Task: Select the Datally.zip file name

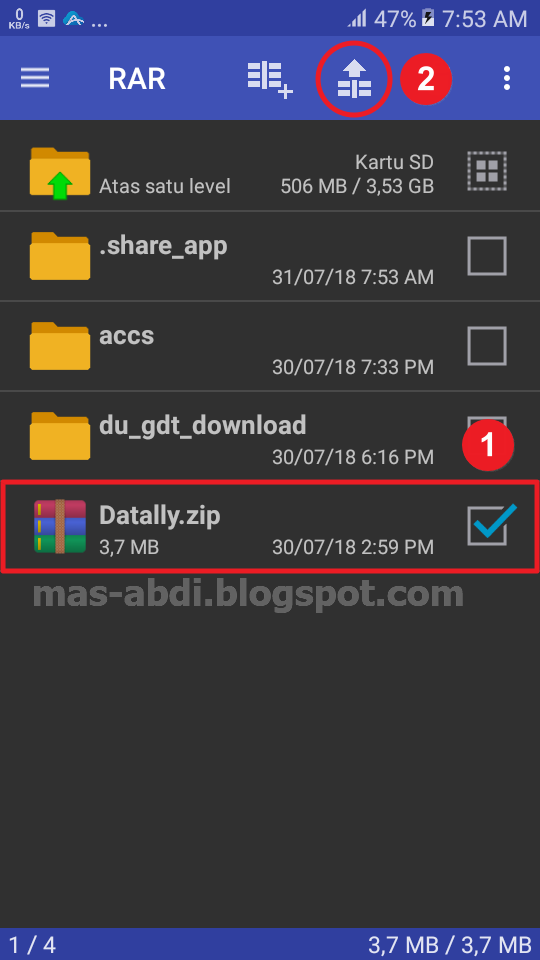Action: 160,516
